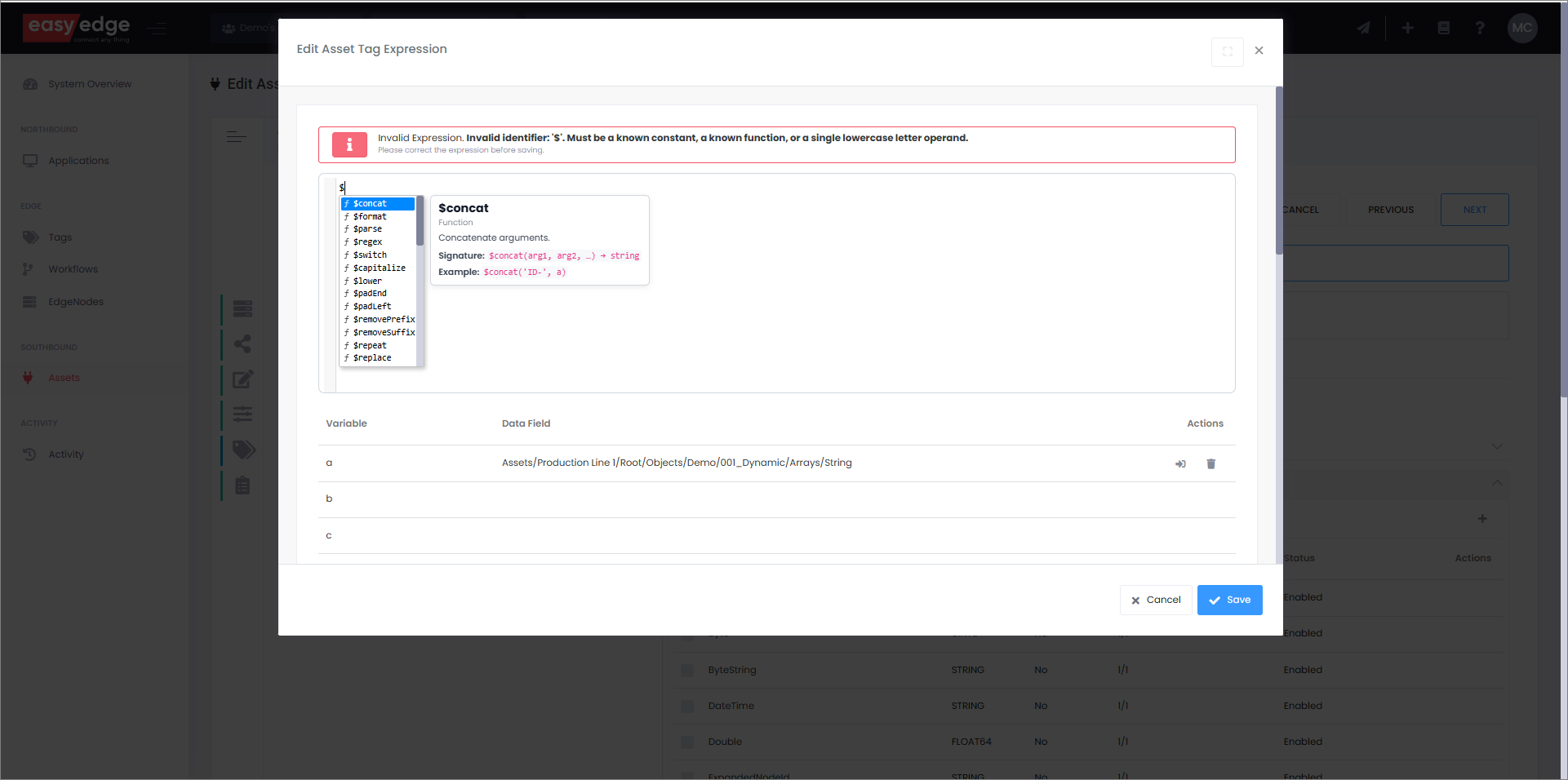Viewport: 1568px width, 780px height.
Task: Pick $capitalize in suggestion list
Action: click(x=379, y=268)
